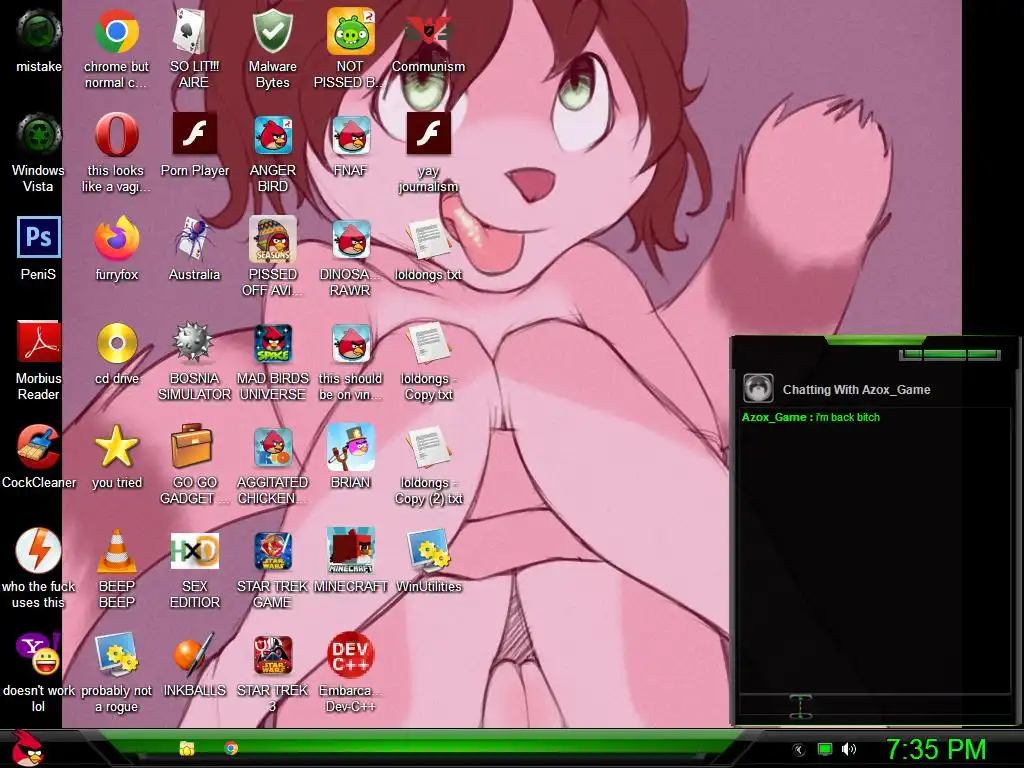
Task: Open the 'BRIAN' pink bird icon
Action: coord(350,446)
